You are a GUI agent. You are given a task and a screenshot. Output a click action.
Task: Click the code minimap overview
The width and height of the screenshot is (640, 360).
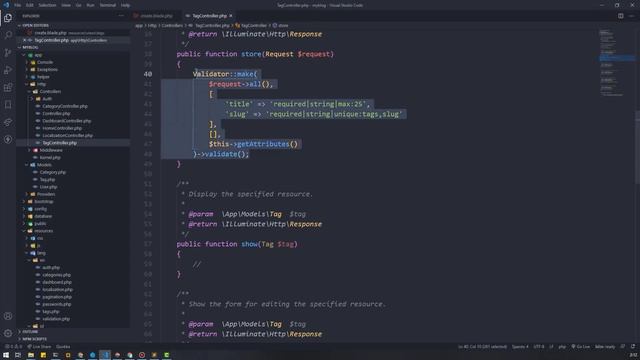[616, 63]
